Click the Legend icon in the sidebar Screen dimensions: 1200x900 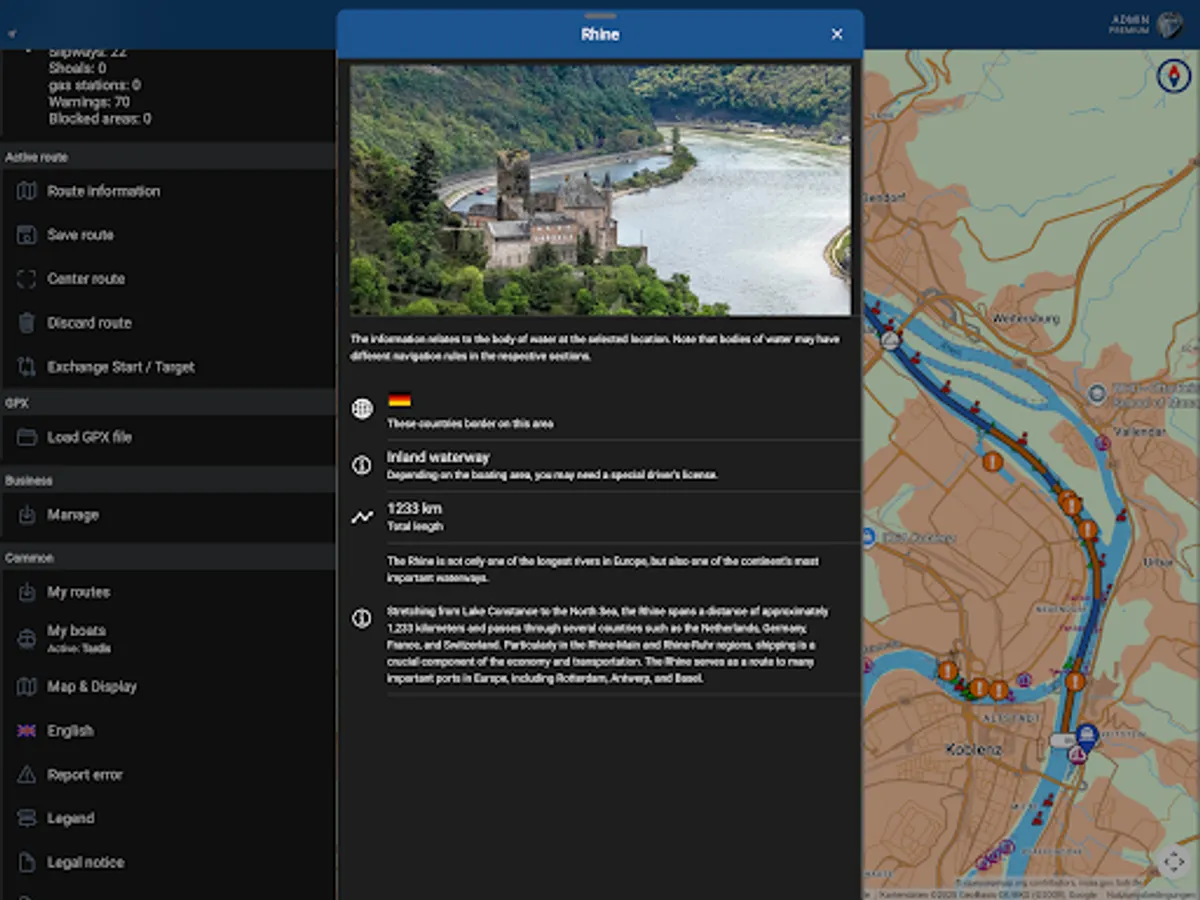(26, 818)
